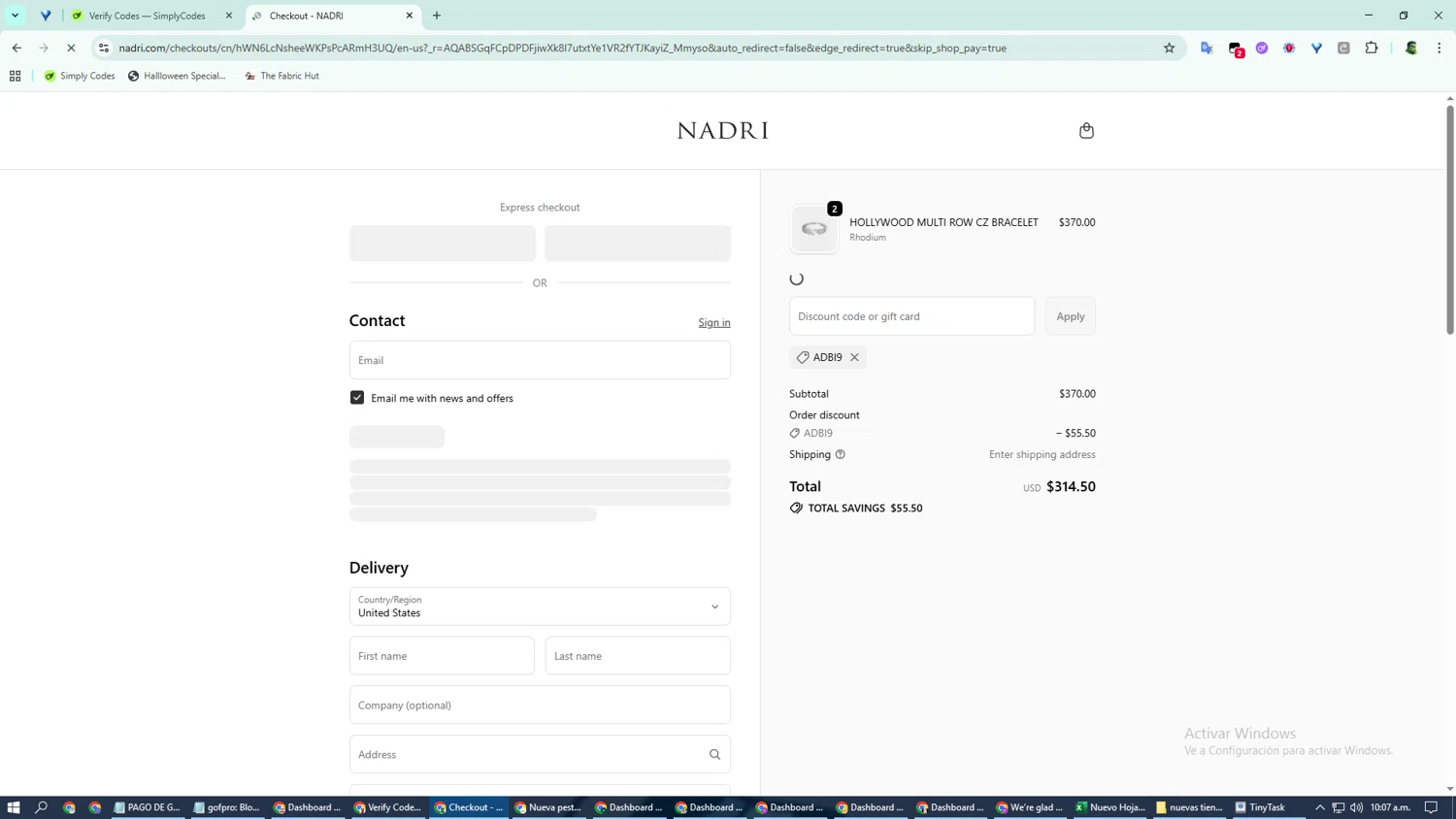The height and width of the screenshot is (819, 1456).
Task: Open the Windows Start menu
Action: pyautogui.click(x=14, y=807)
